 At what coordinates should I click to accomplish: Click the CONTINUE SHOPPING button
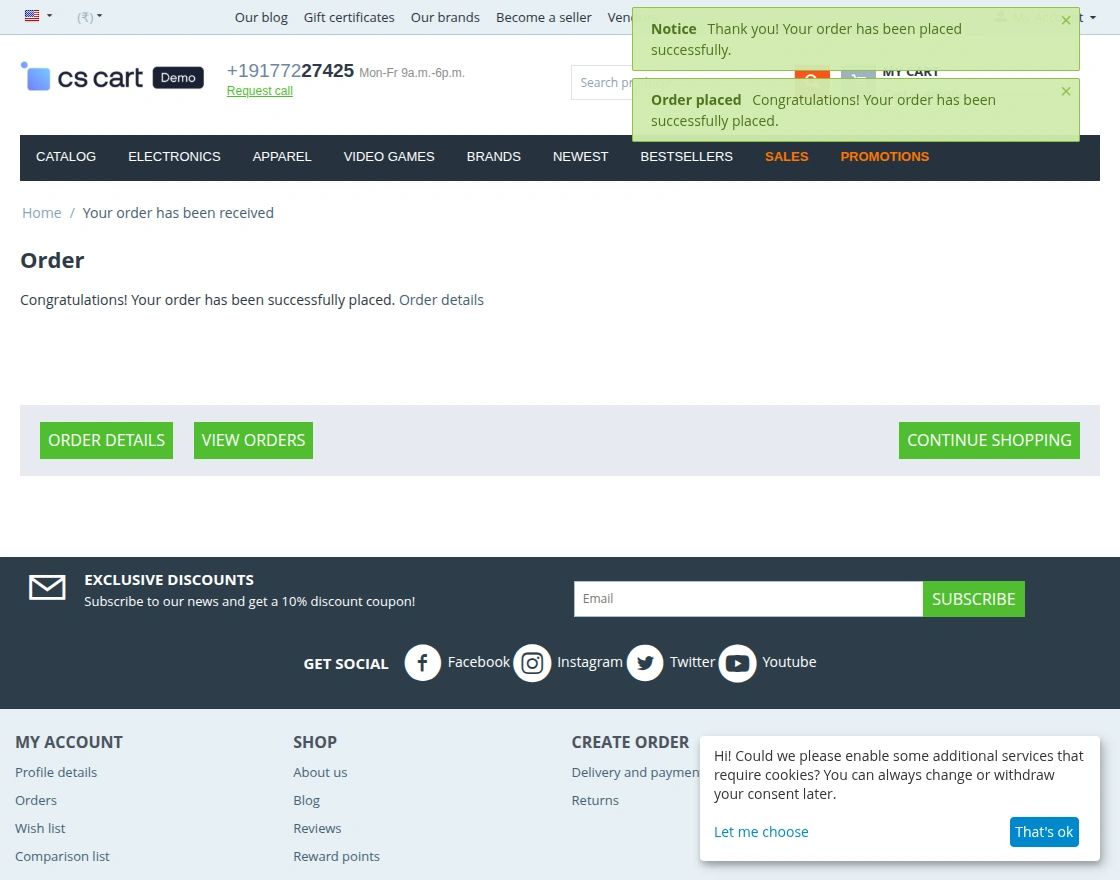(989, 440)
